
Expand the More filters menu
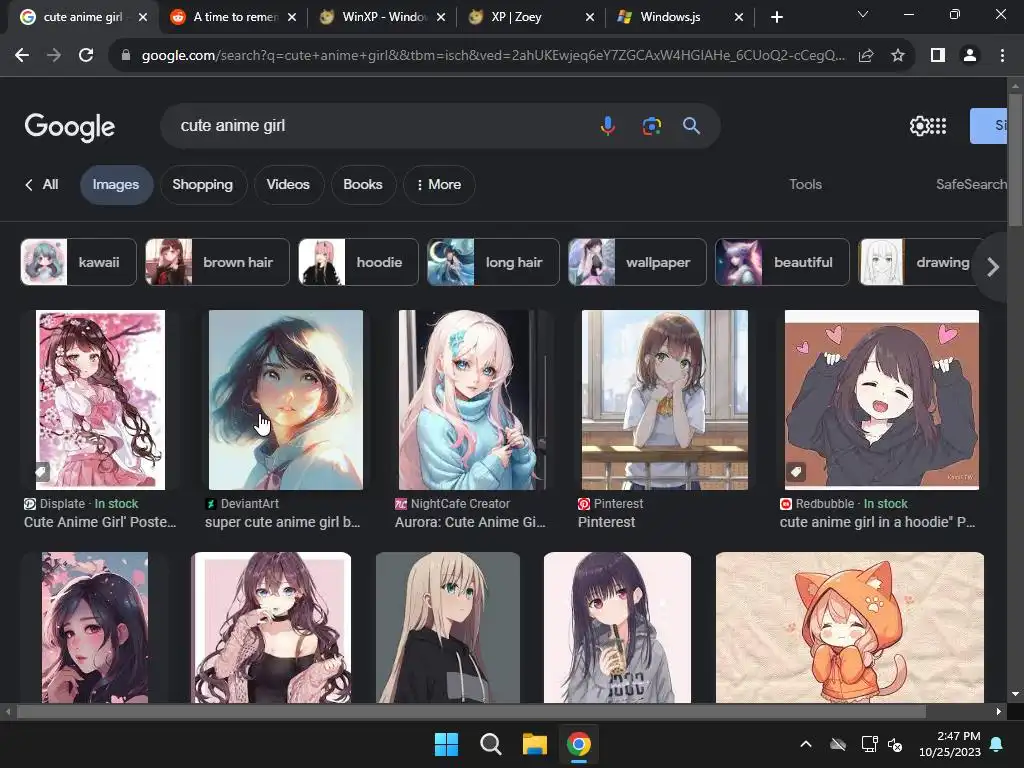point(439,185)
